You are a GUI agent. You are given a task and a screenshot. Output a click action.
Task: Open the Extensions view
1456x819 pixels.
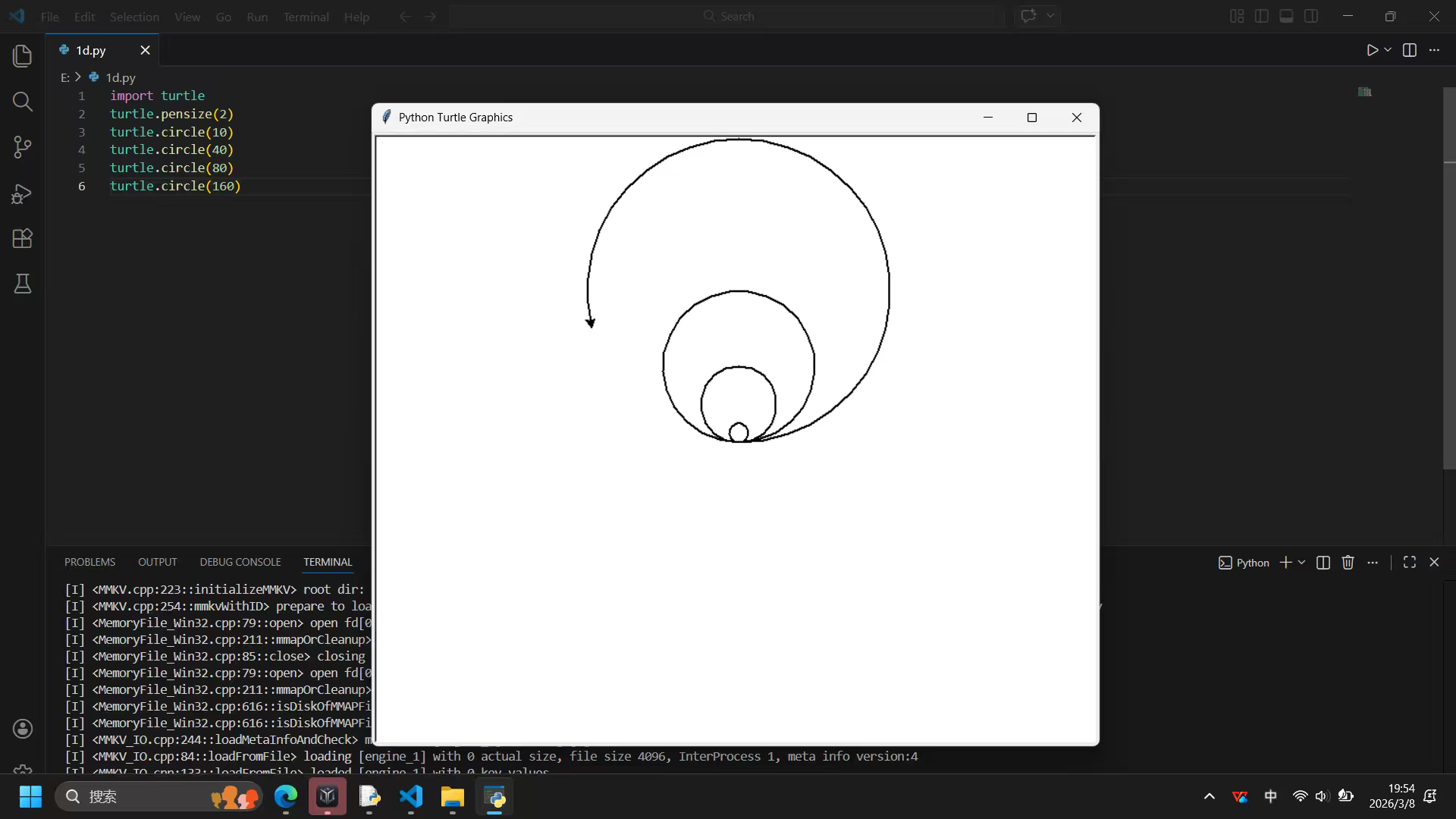coord(23,239)
